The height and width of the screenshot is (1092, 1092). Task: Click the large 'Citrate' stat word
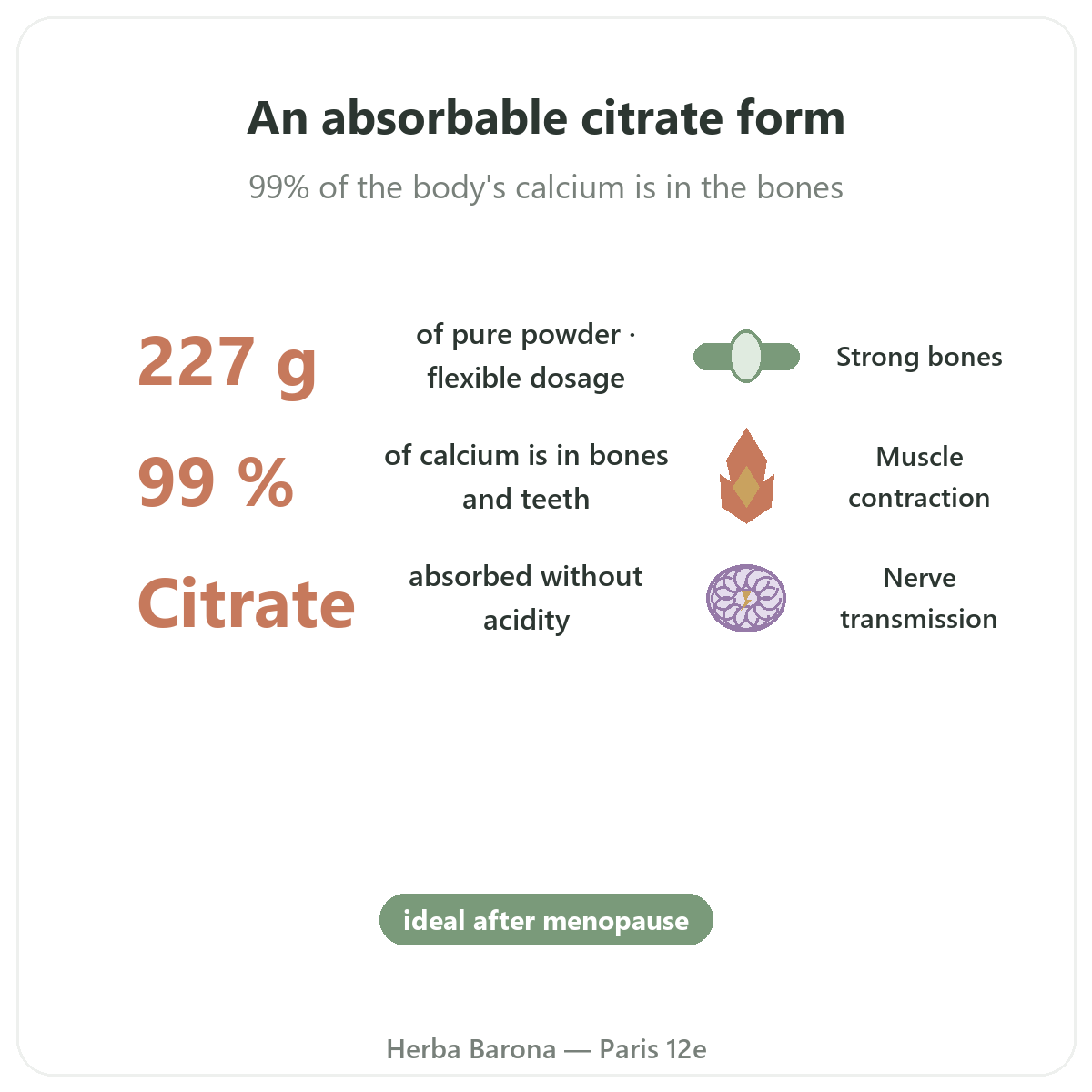point(246,603)
